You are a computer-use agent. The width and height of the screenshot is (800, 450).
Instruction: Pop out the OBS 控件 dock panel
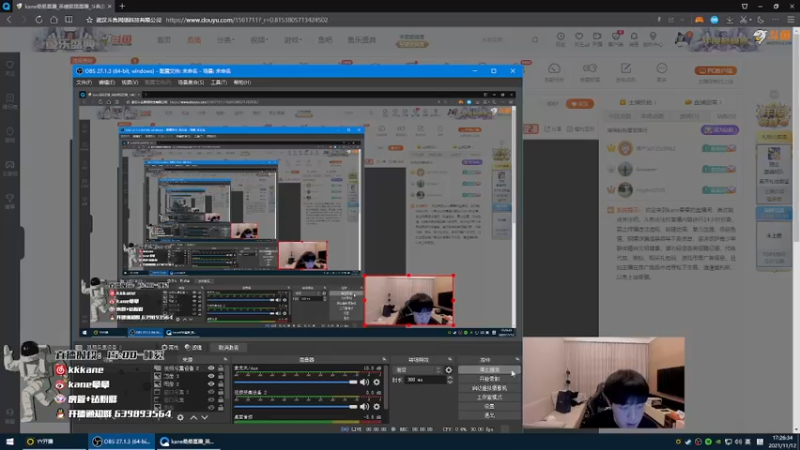[x=517, y=359]
